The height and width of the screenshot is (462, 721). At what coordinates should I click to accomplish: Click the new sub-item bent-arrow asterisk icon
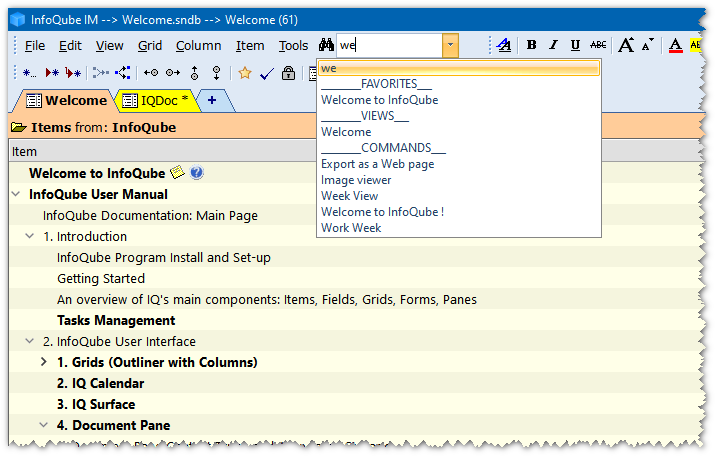coord(73,73)
